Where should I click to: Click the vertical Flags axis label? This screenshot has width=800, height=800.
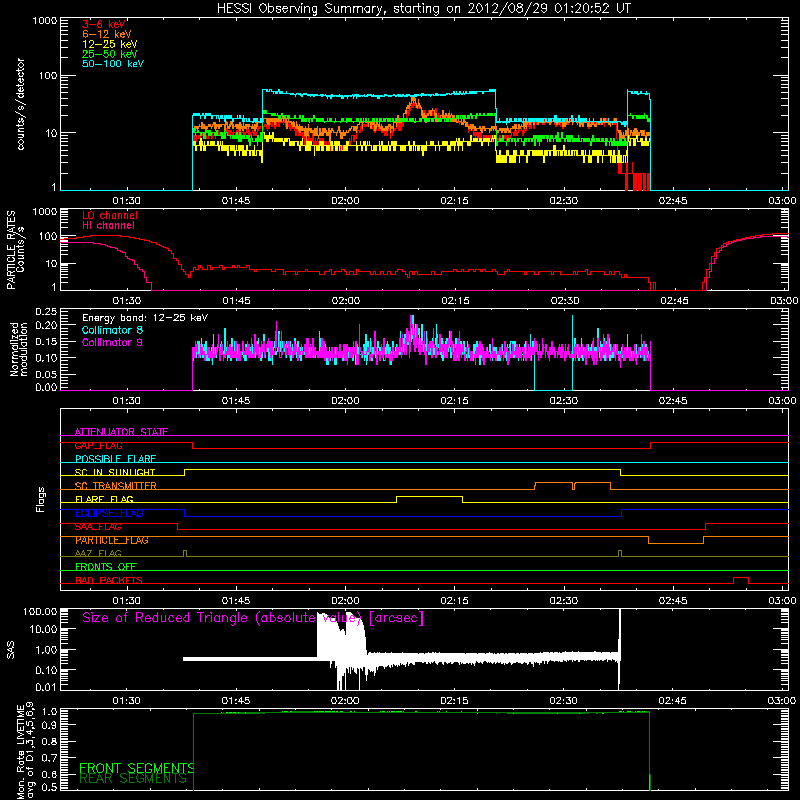click(x=41, y=499)
